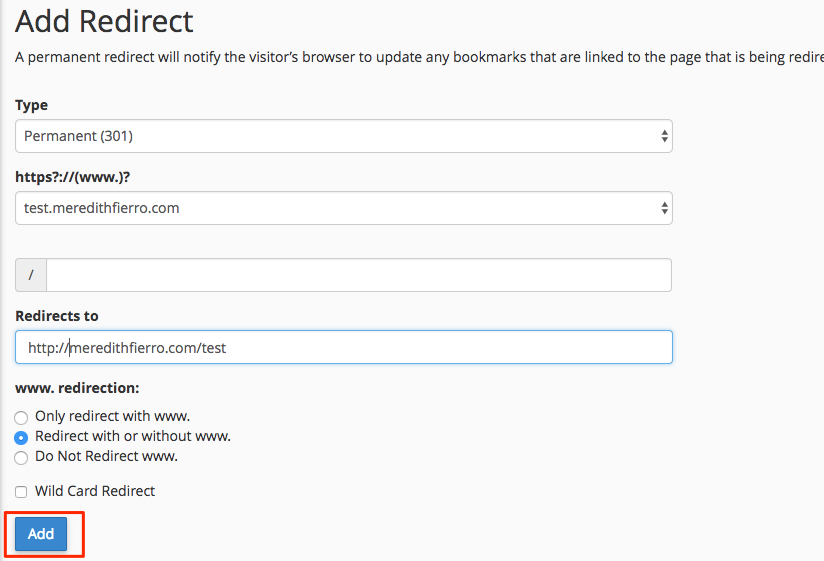Click the Type field label
Screen dimensions: 824x561
32,105
